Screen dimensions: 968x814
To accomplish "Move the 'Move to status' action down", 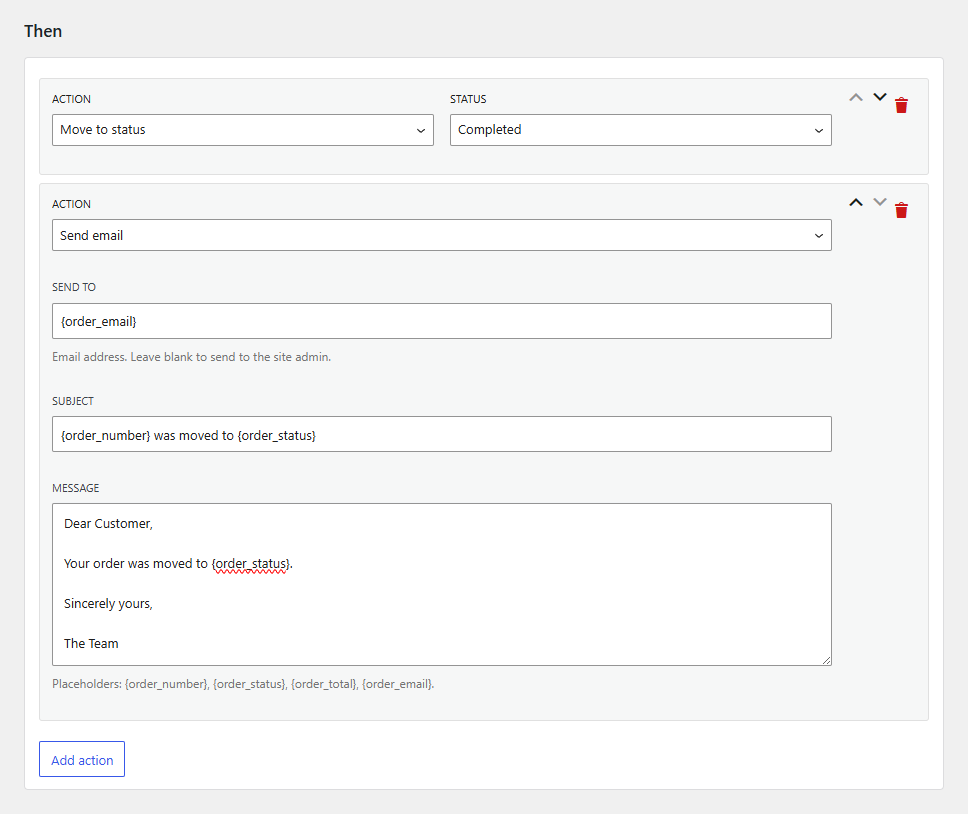I will pos(880,97).
